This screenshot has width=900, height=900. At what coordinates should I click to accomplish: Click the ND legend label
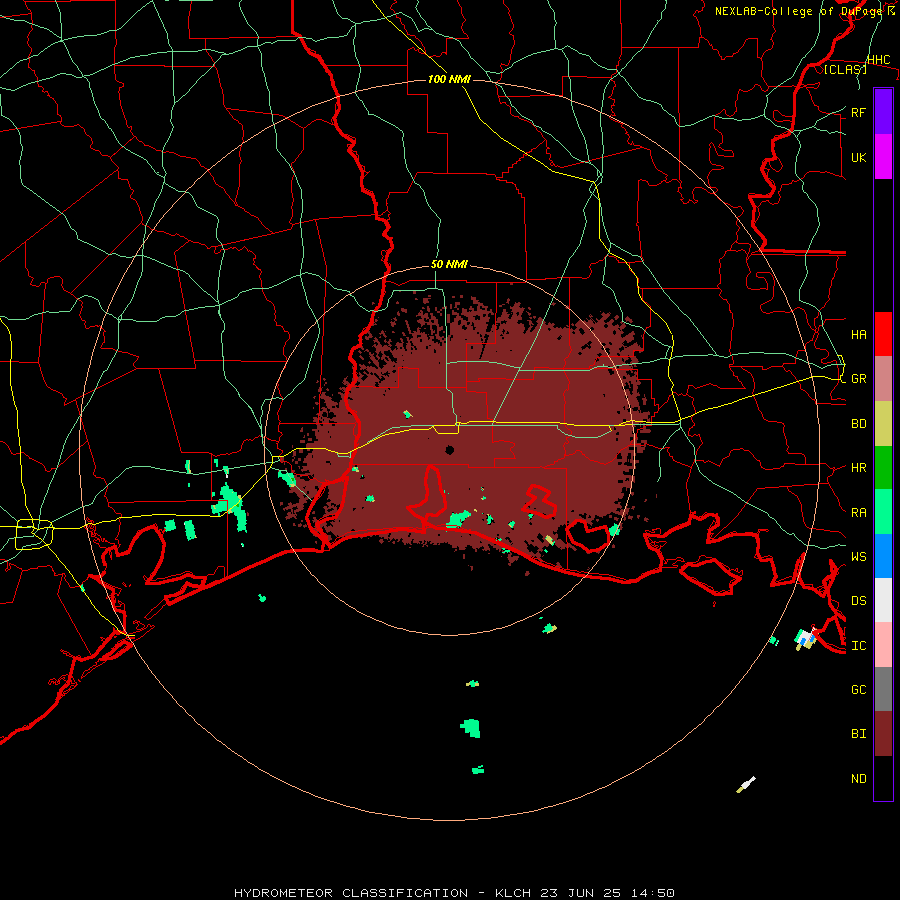click(x=858, y=779)
